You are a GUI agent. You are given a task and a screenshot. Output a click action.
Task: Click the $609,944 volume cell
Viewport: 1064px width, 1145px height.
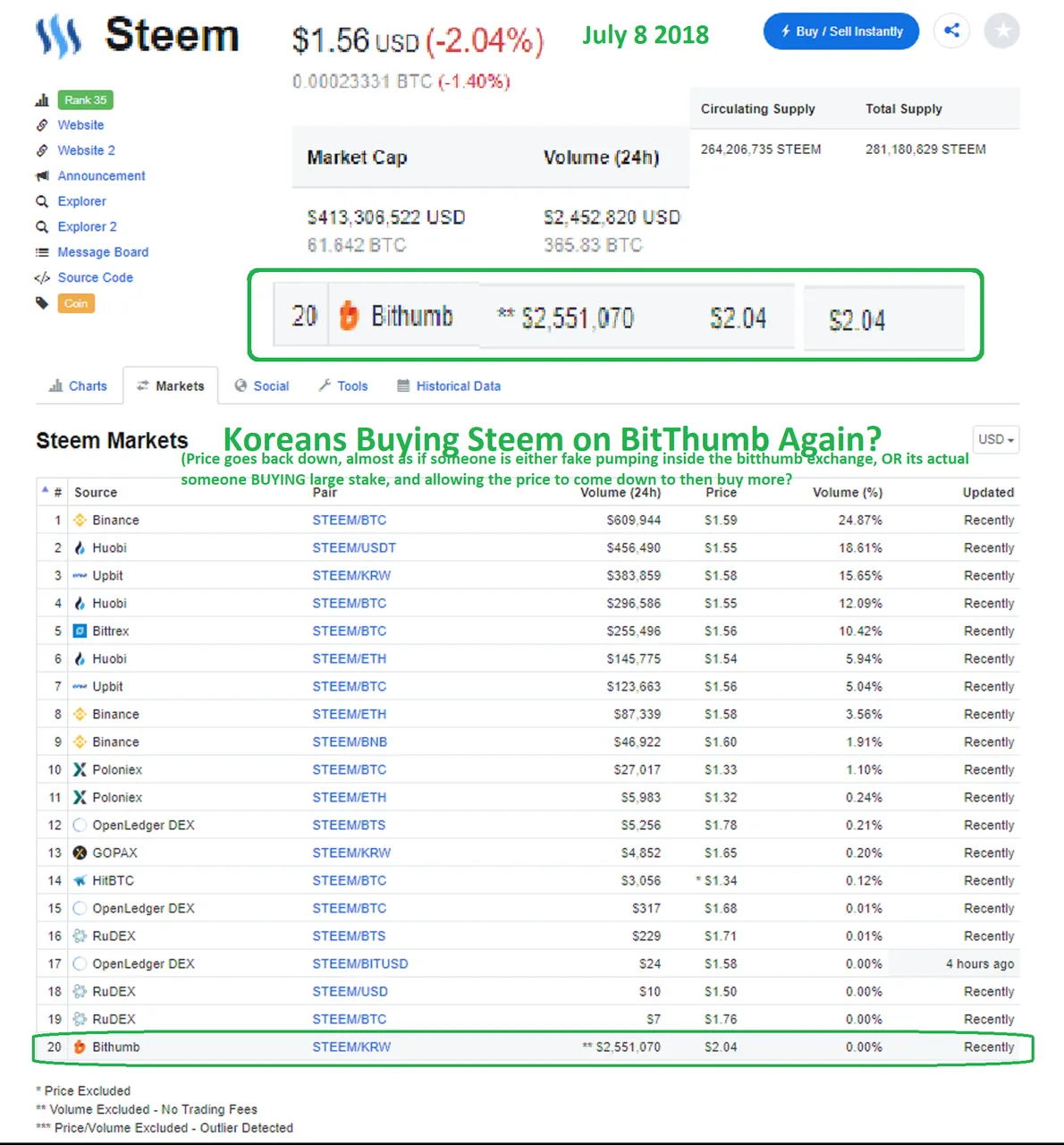(634, 520)
